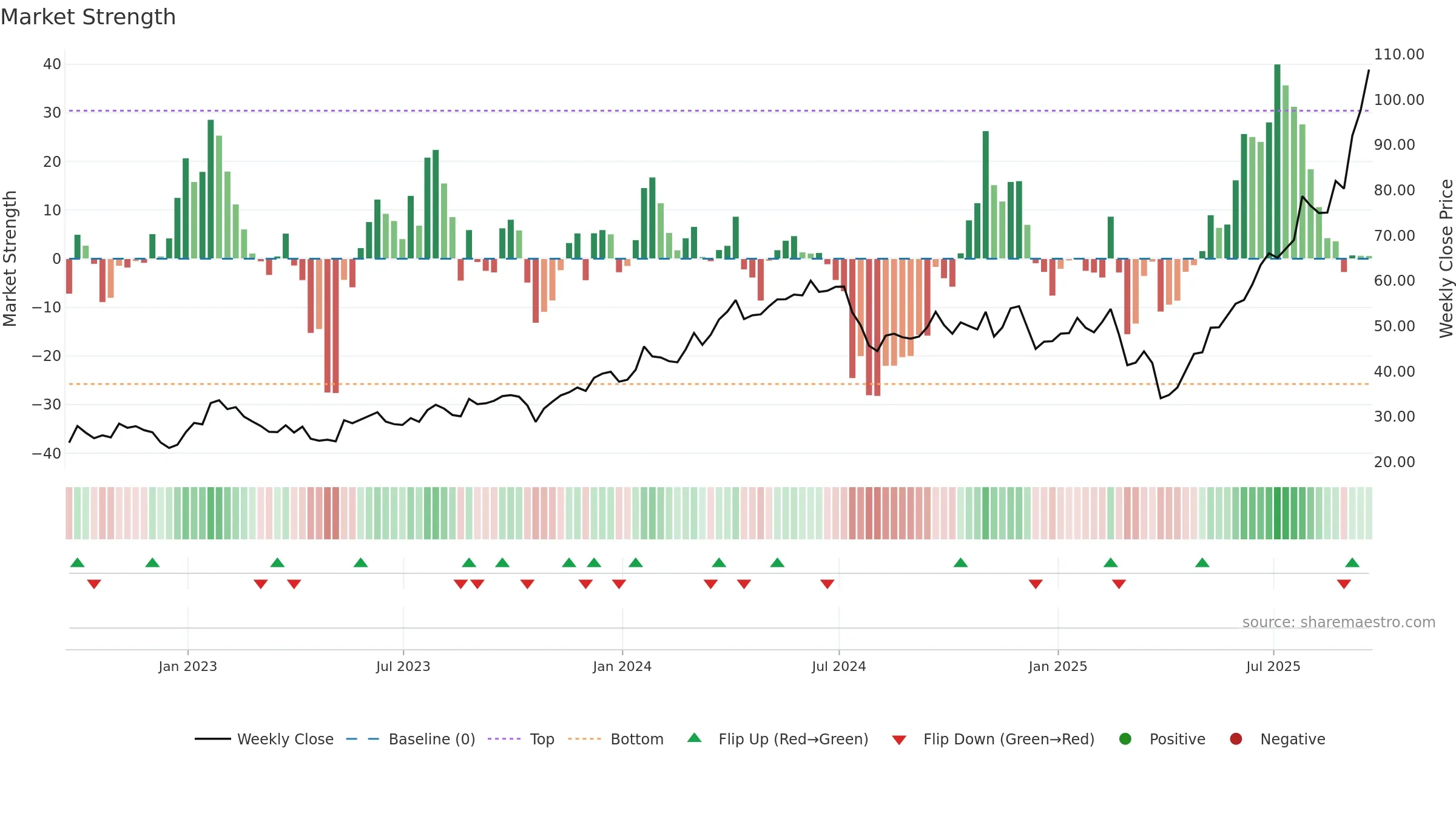Click the Positive legend label
This screenshot has width=1456, height=819.
[x=1178, y=739]
